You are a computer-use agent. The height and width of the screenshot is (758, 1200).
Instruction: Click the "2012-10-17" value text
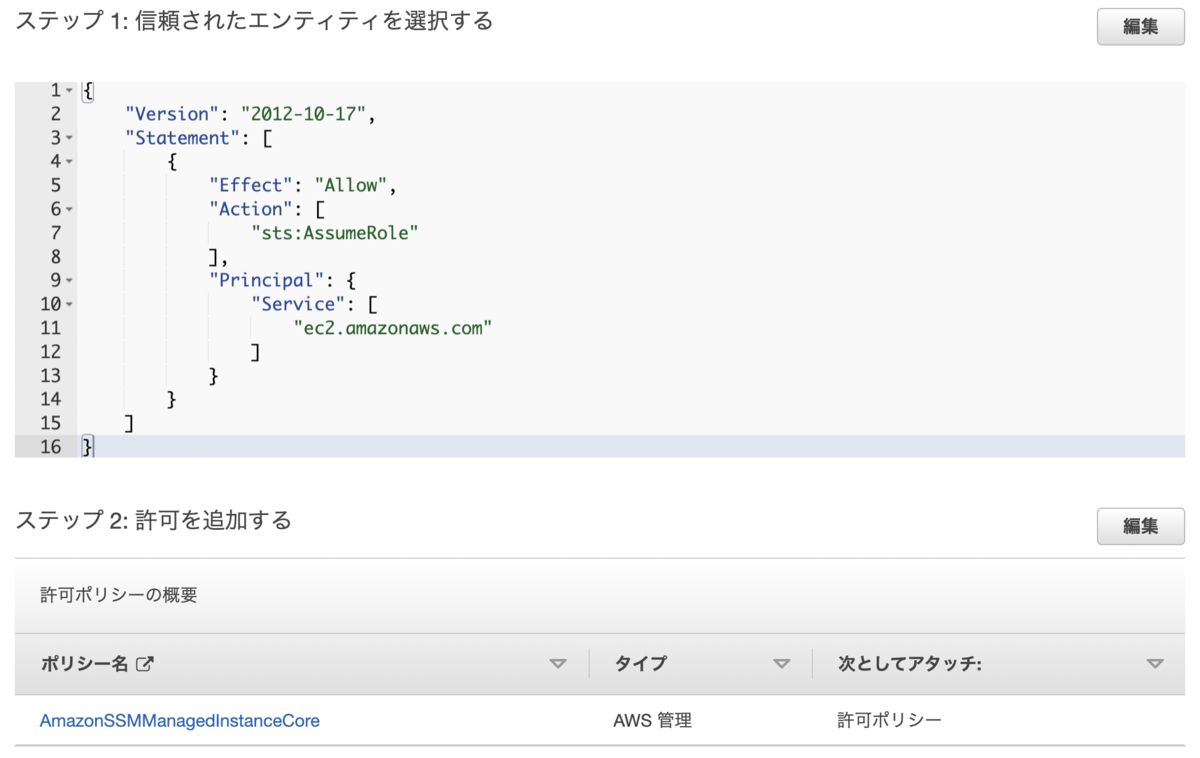[304, 114]
